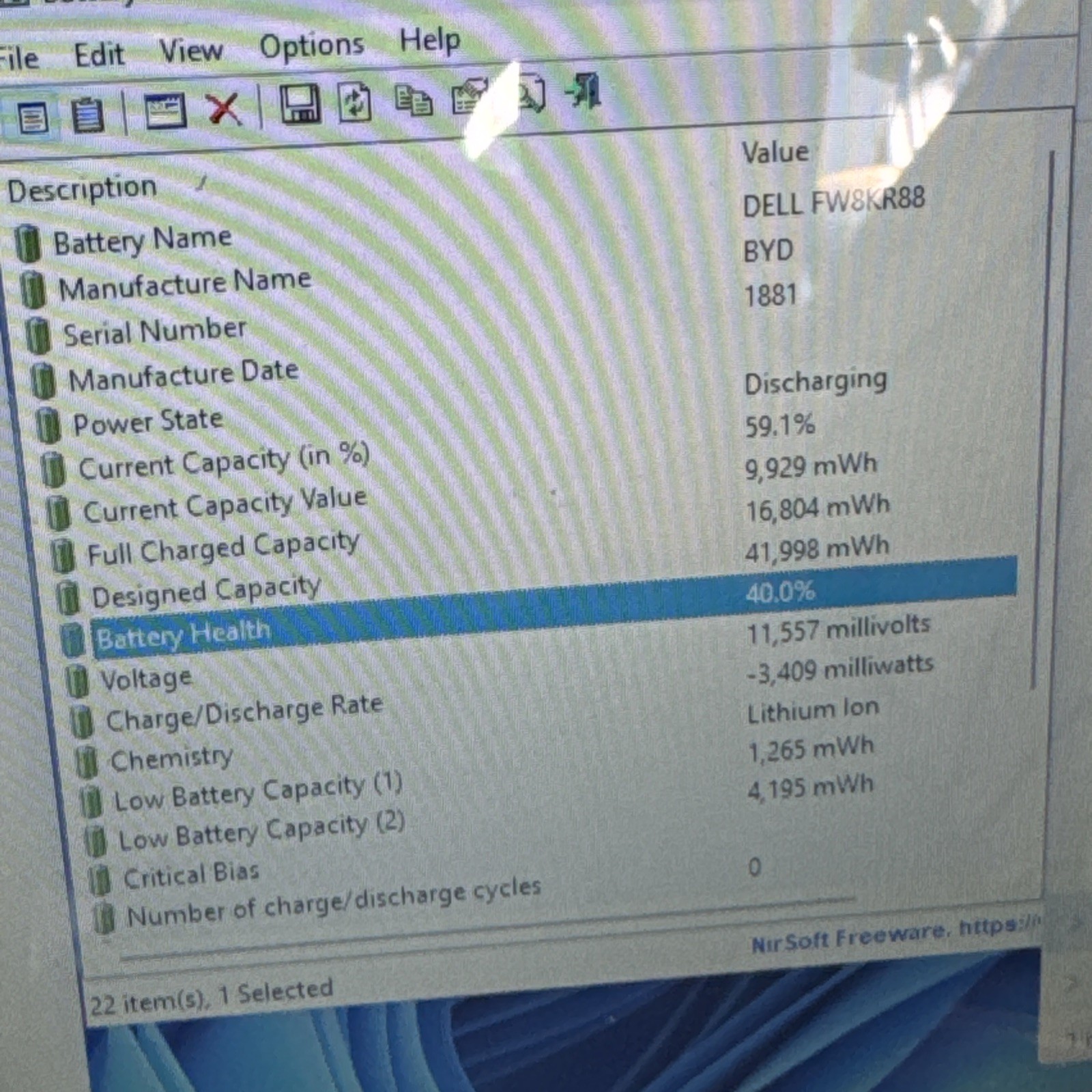Click the battery icon beside Manufacture Name

click(x=33, y=289)
